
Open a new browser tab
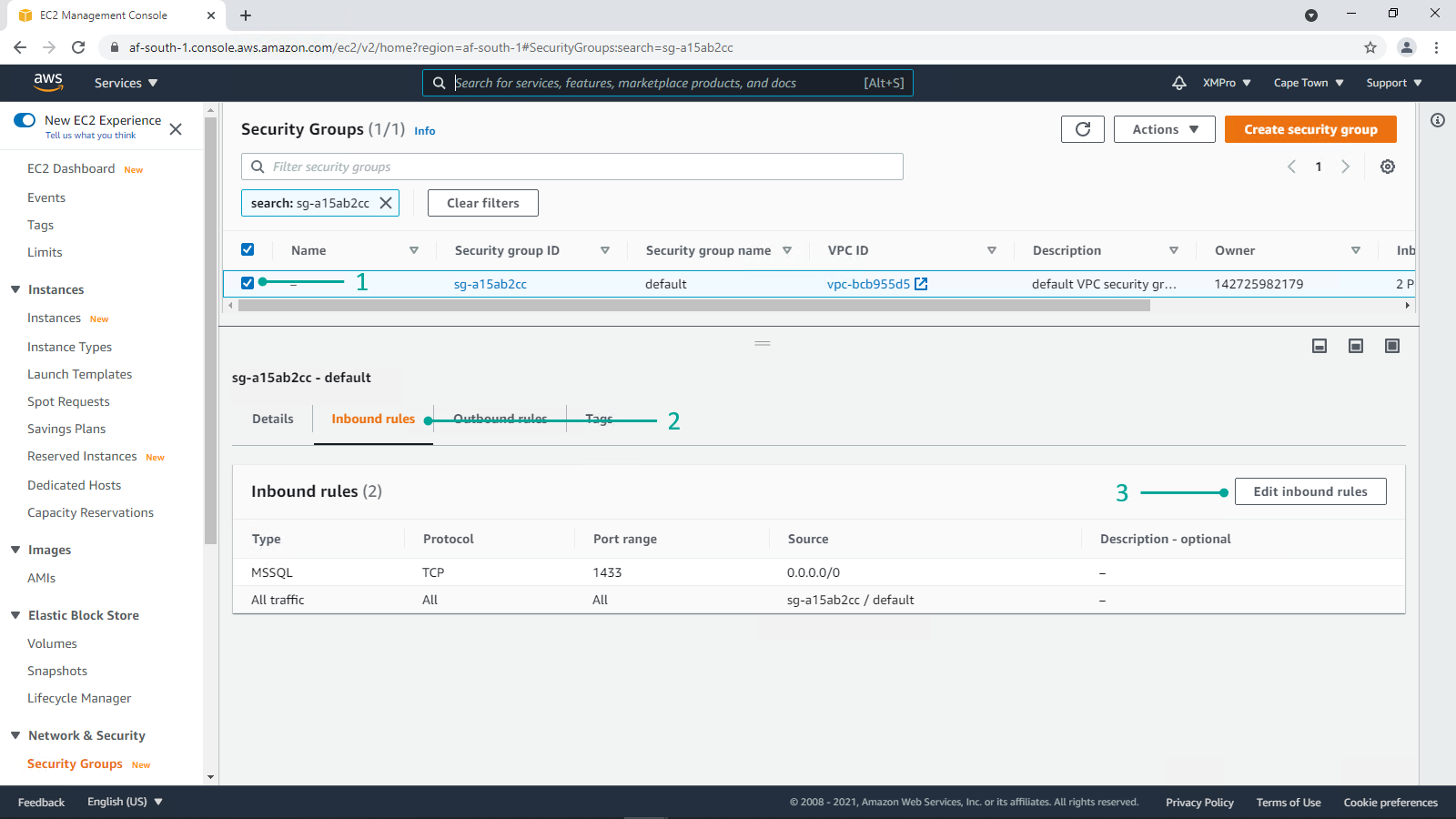246,15
